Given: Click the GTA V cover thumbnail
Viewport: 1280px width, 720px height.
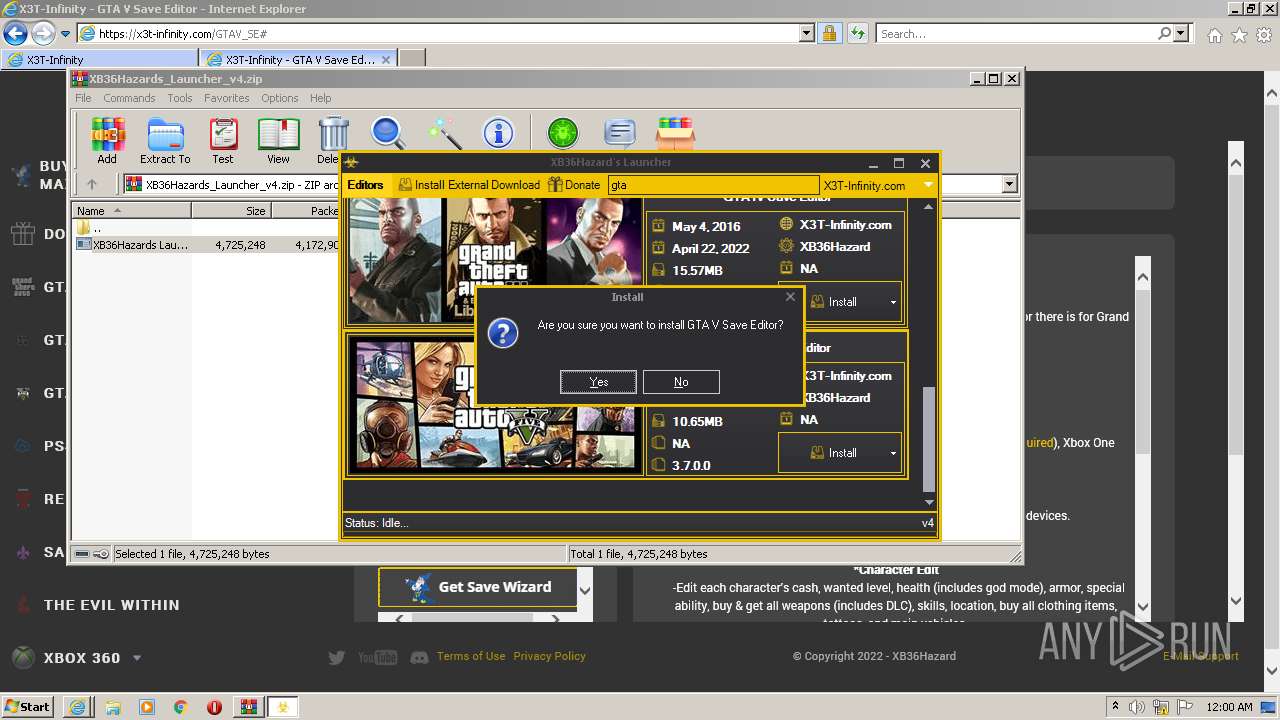Looking at the screenshot, I should 495,403.
